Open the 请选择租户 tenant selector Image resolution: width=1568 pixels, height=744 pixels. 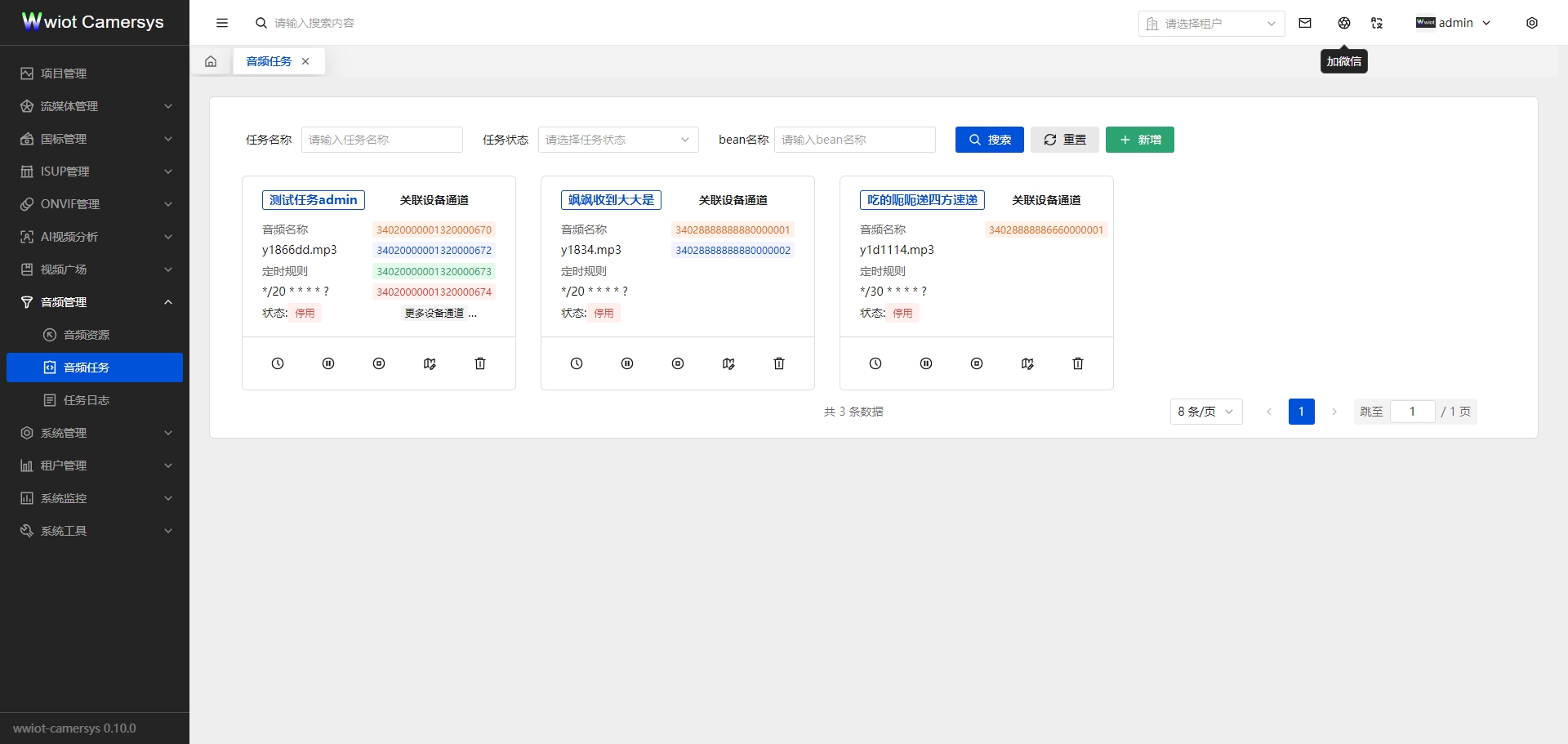pos(1211,24)
